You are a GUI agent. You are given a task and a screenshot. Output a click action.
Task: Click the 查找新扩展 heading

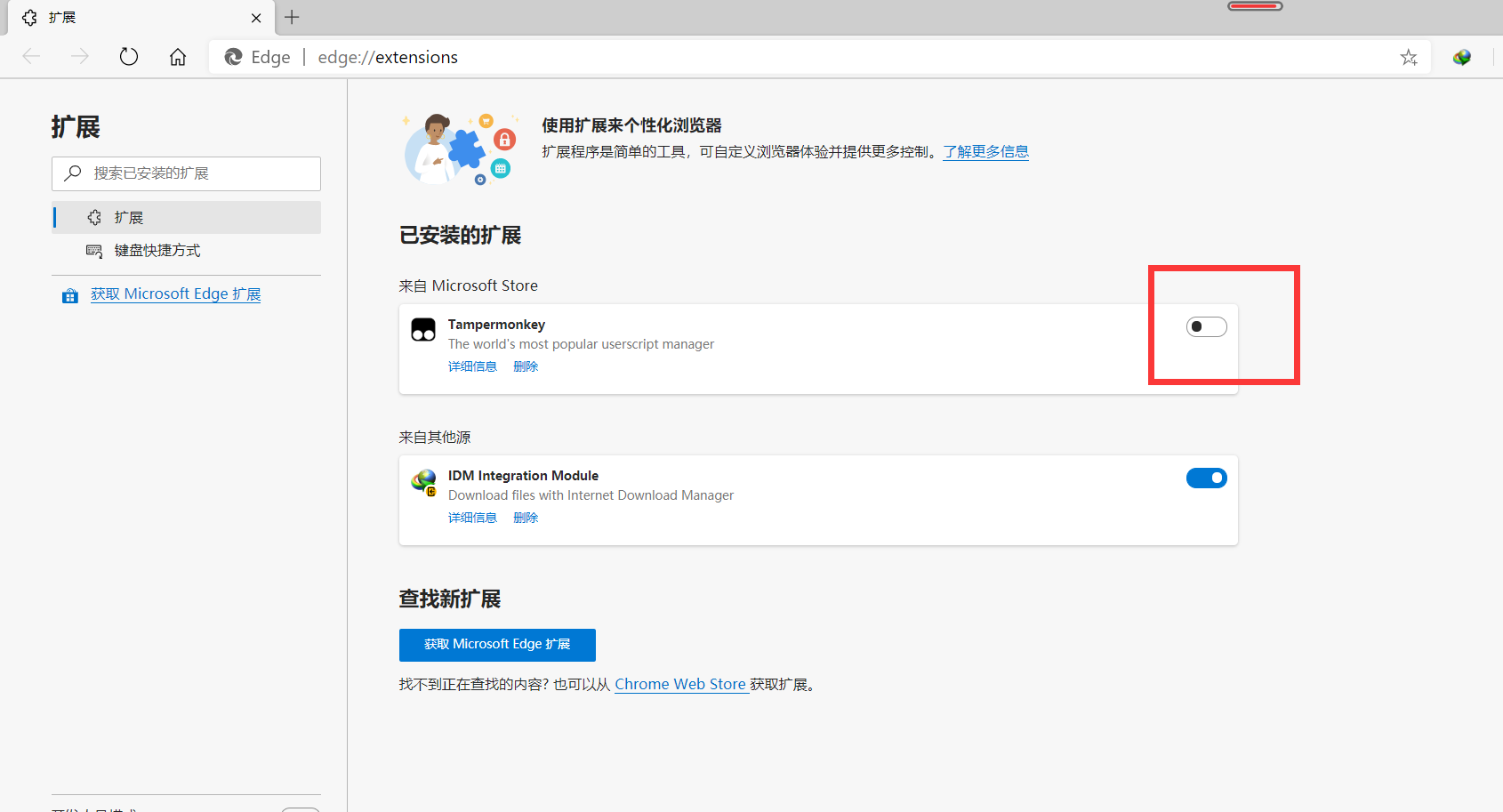pos(450,599)
